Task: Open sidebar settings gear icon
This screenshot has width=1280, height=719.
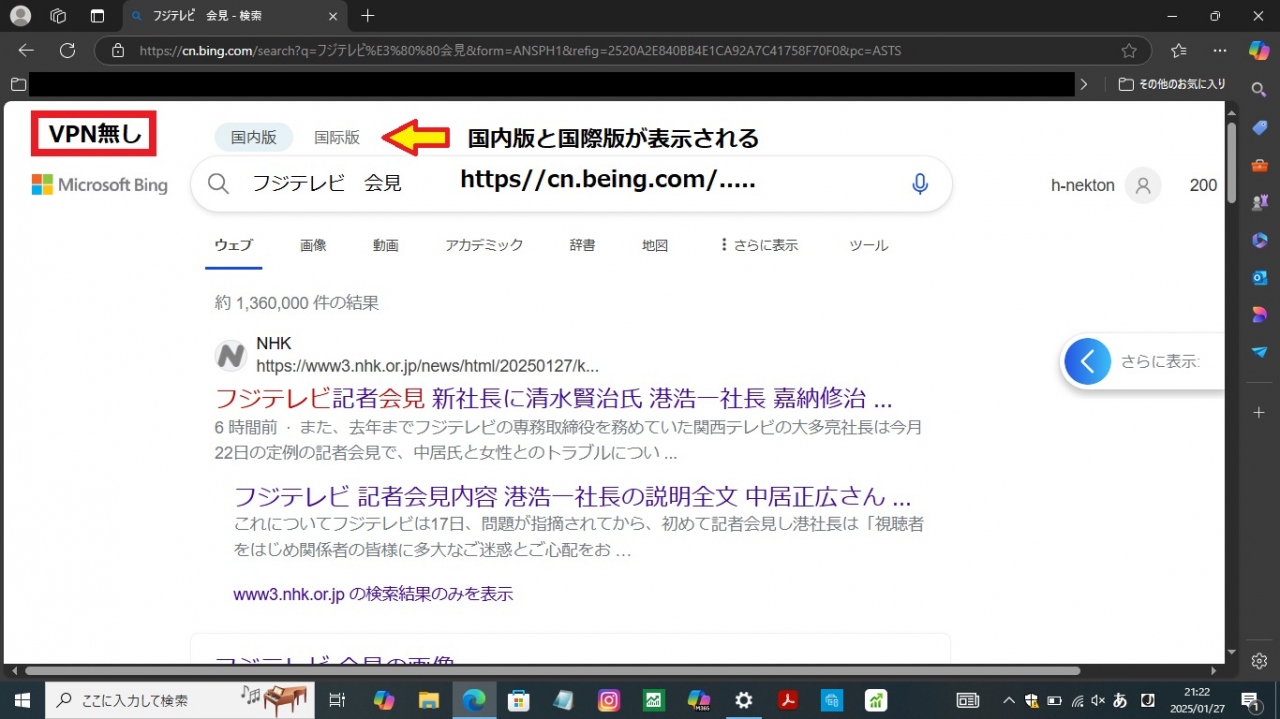Action: [1259, 661]
